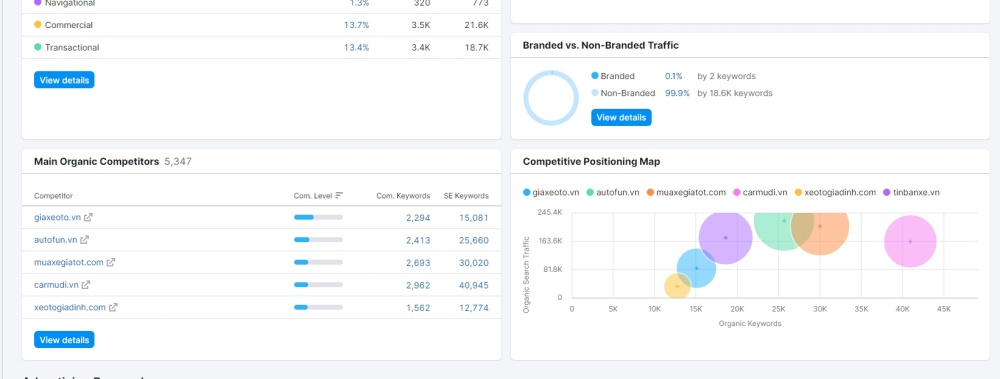This screenshot has width=1000, height=379.
Task: Toggle muaxegiatot.com legend in positioning map
Action: pos(686,192)
